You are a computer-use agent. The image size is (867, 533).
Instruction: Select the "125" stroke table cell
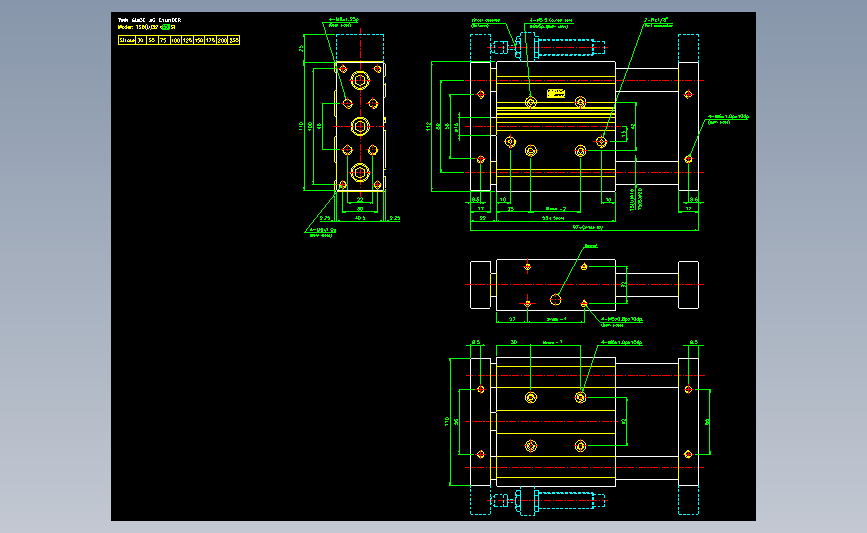click(x=187, y=40)
